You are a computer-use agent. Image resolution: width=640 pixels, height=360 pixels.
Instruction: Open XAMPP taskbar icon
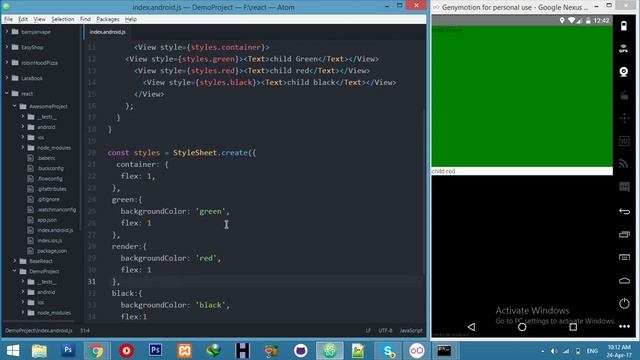[x=184, y=351]
